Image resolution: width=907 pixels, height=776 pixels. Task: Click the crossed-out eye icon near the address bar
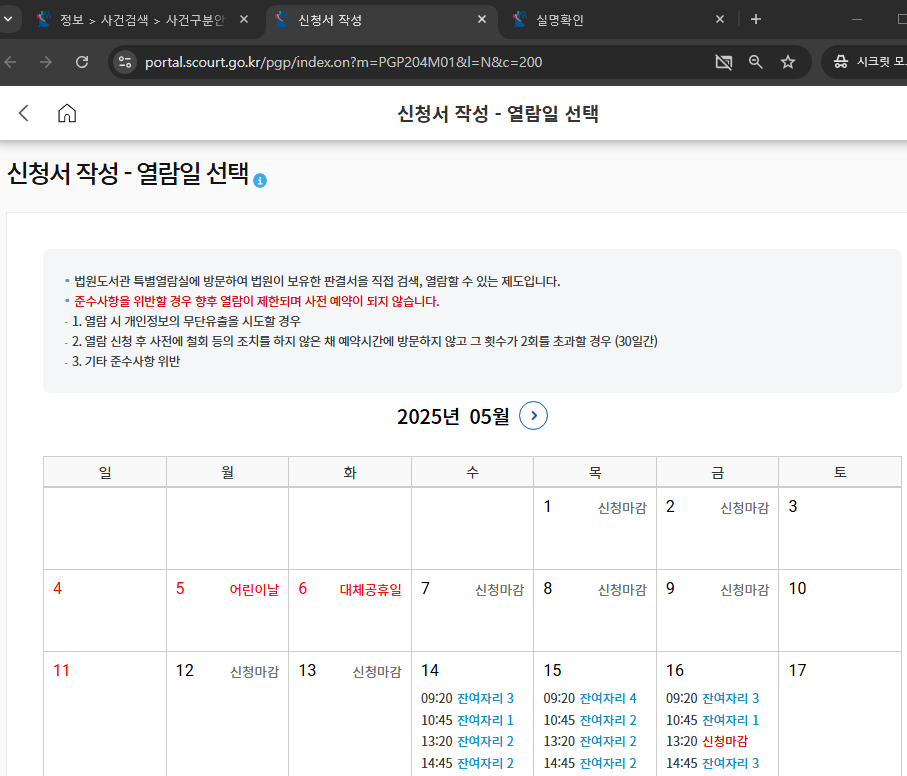(x=723, y=61)
